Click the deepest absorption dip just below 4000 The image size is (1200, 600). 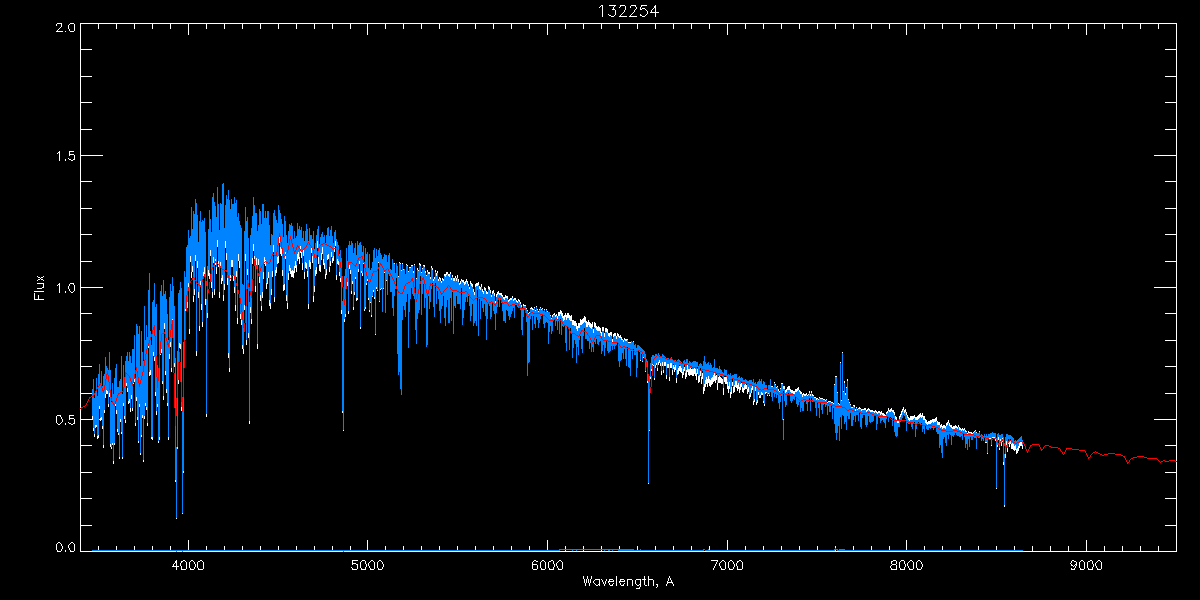[x=177, y=516]
